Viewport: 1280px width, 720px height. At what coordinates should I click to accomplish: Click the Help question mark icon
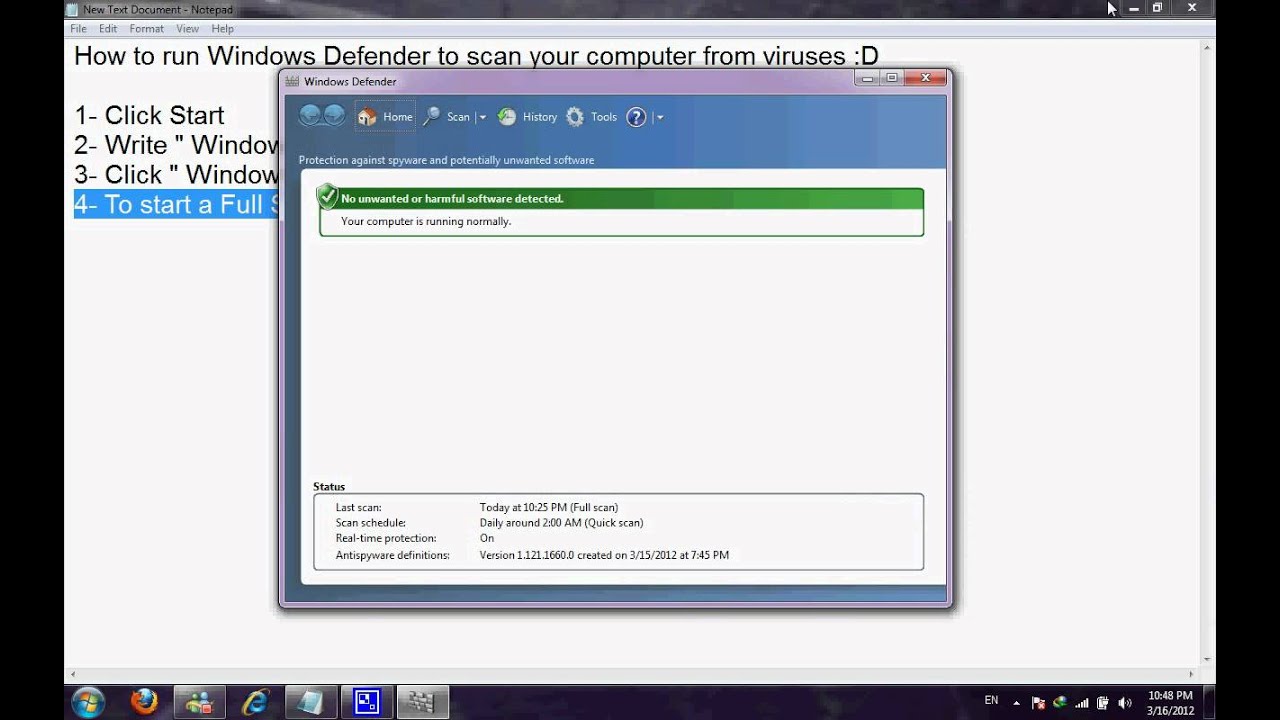636,117
